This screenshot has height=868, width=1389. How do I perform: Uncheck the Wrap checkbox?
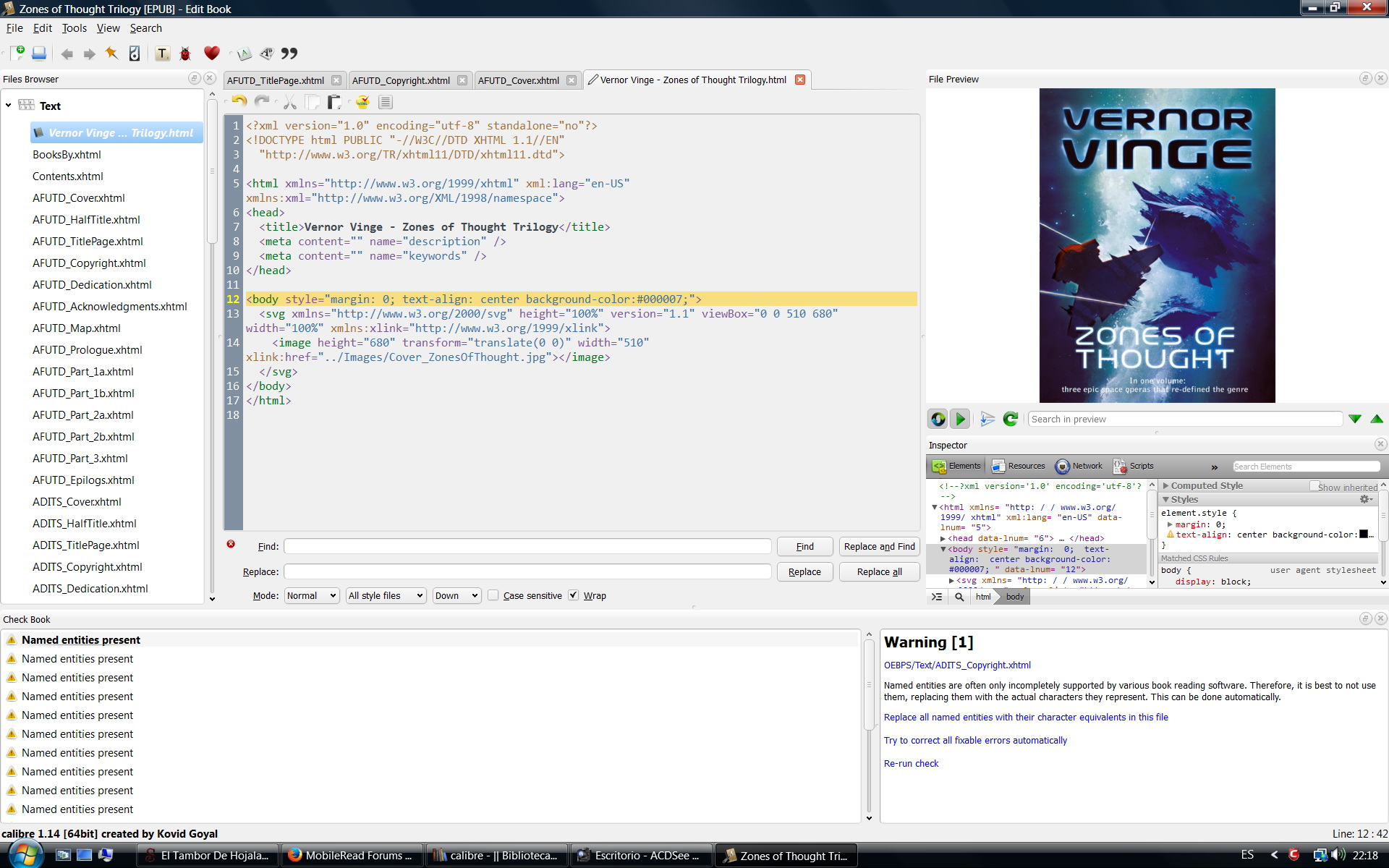click(x=574, y=595)
